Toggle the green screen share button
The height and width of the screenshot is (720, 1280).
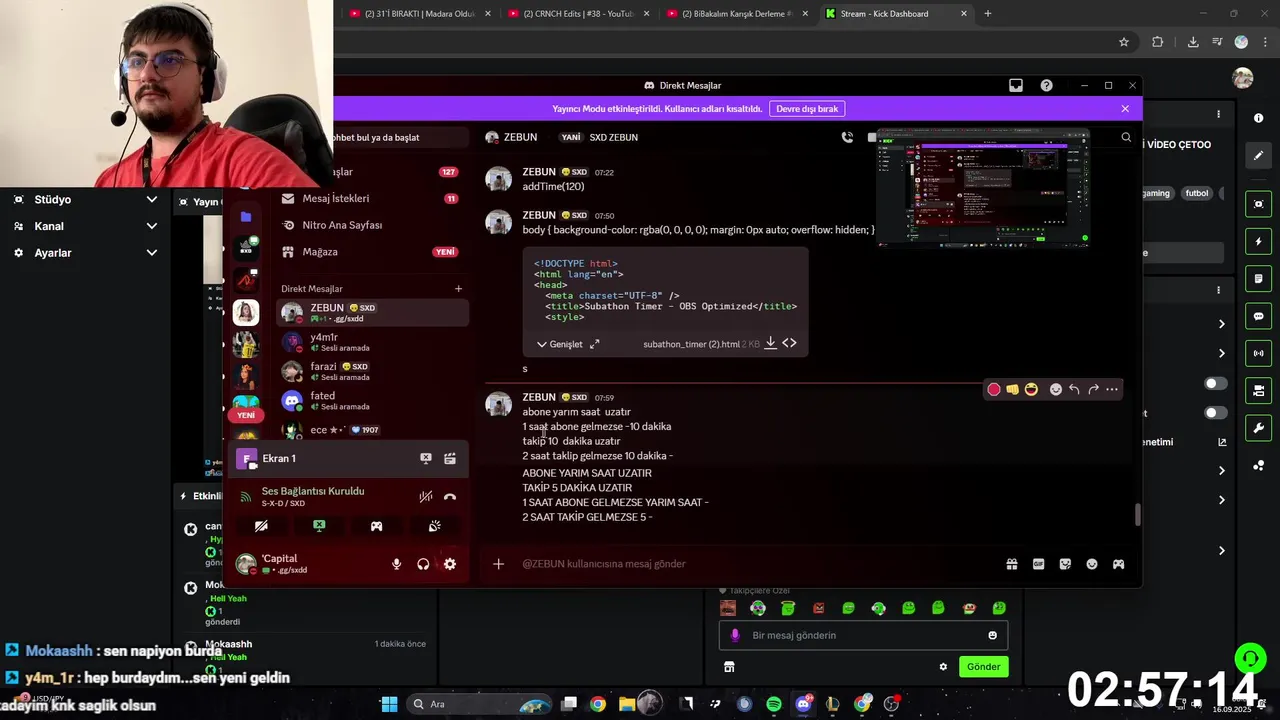319,526
